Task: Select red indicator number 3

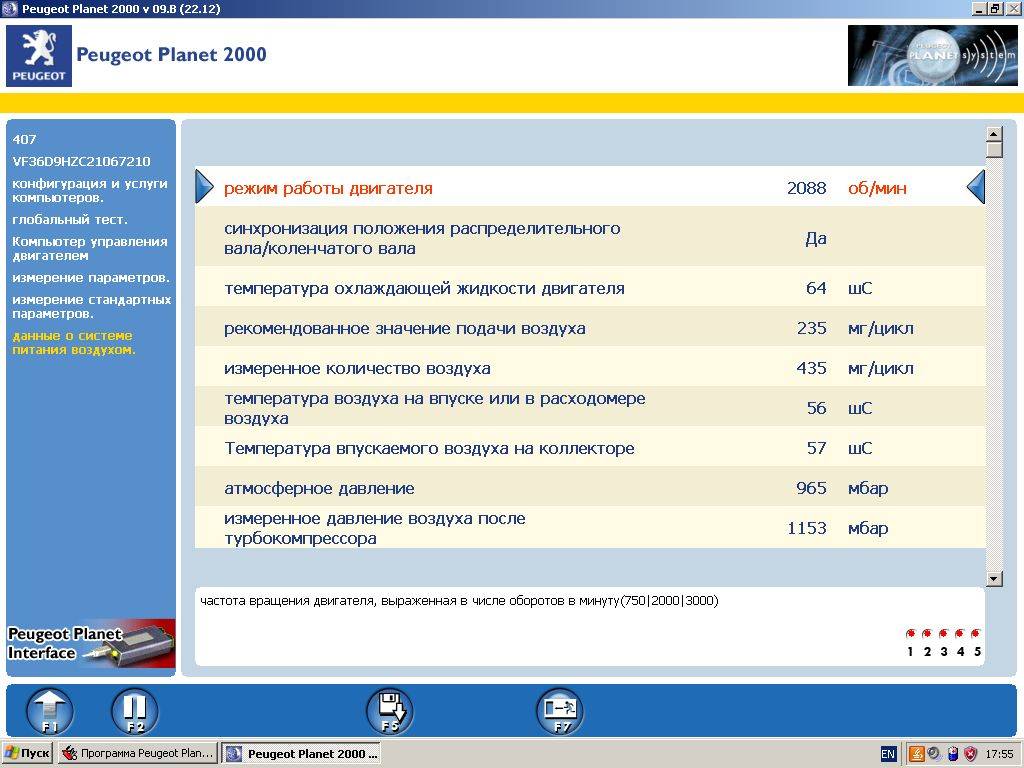Action: (x=944, y=634)
